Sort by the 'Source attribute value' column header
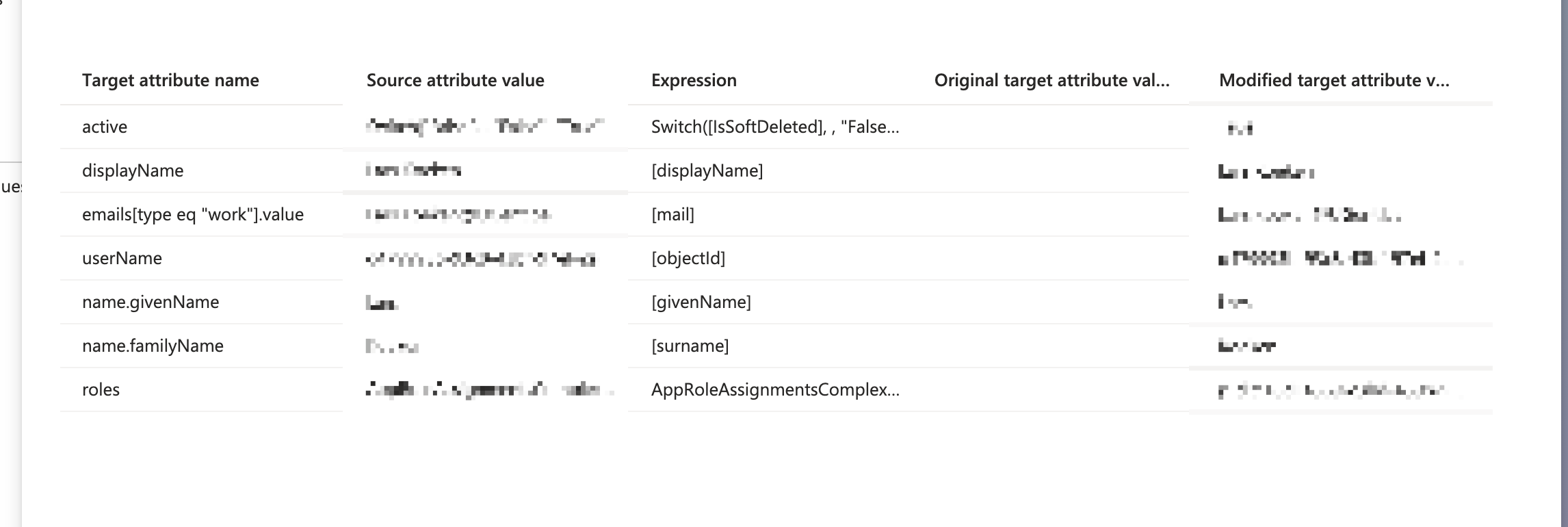The height and width of the screenshot is (527, 1568). [x=455, y=80]
